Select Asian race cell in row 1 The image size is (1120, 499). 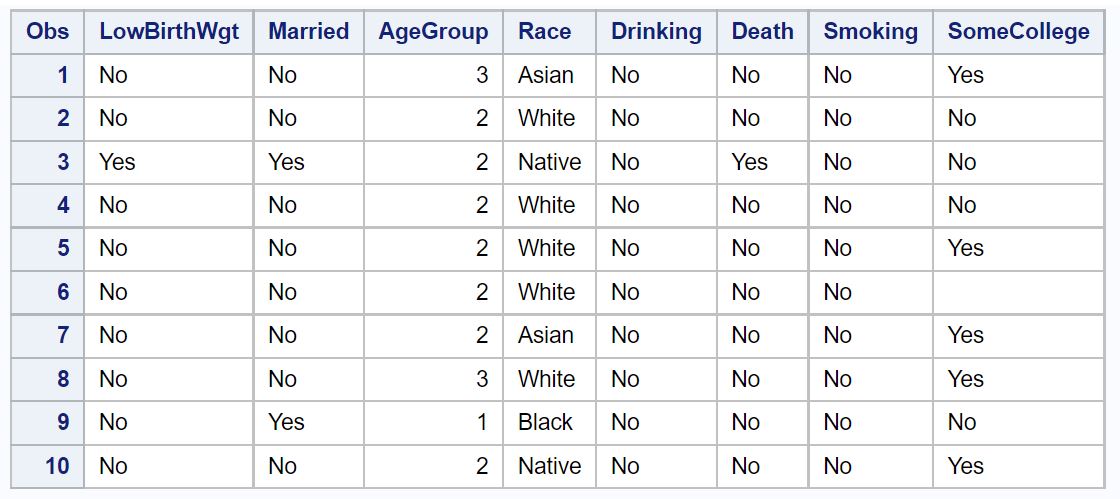point(549,75)
